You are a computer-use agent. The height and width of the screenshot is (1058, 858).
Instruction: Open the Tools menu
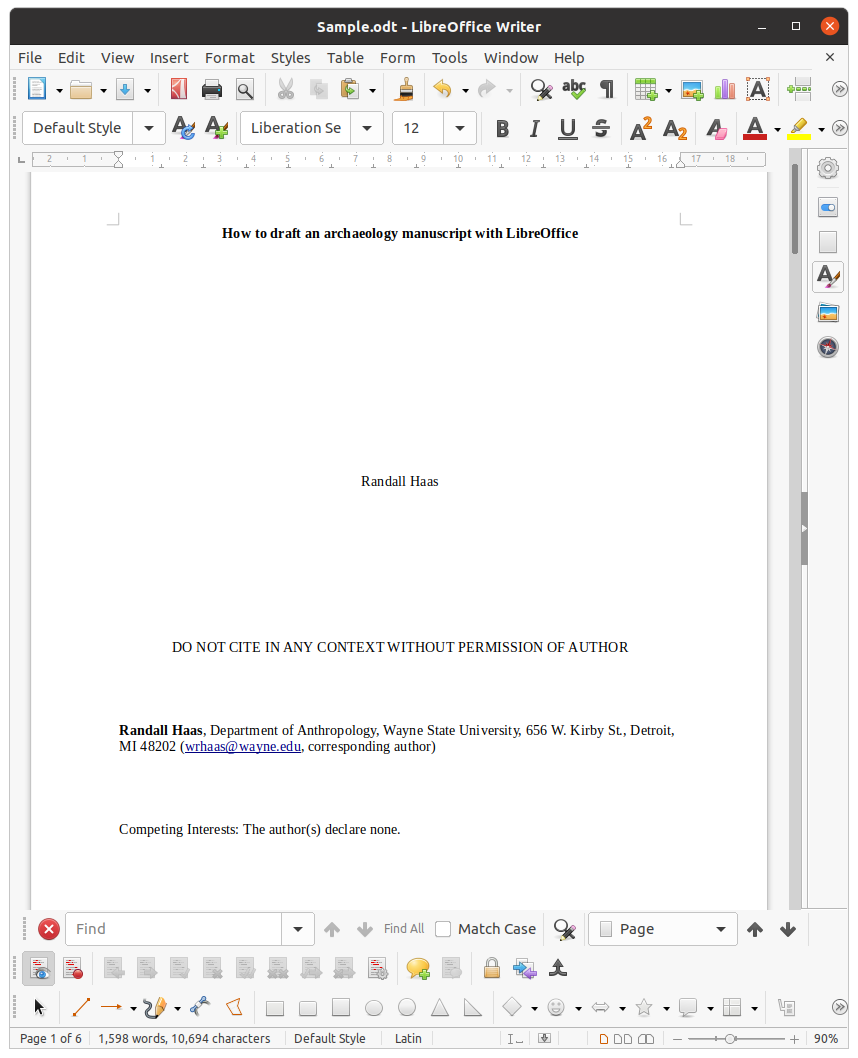[x=449, y=58]
